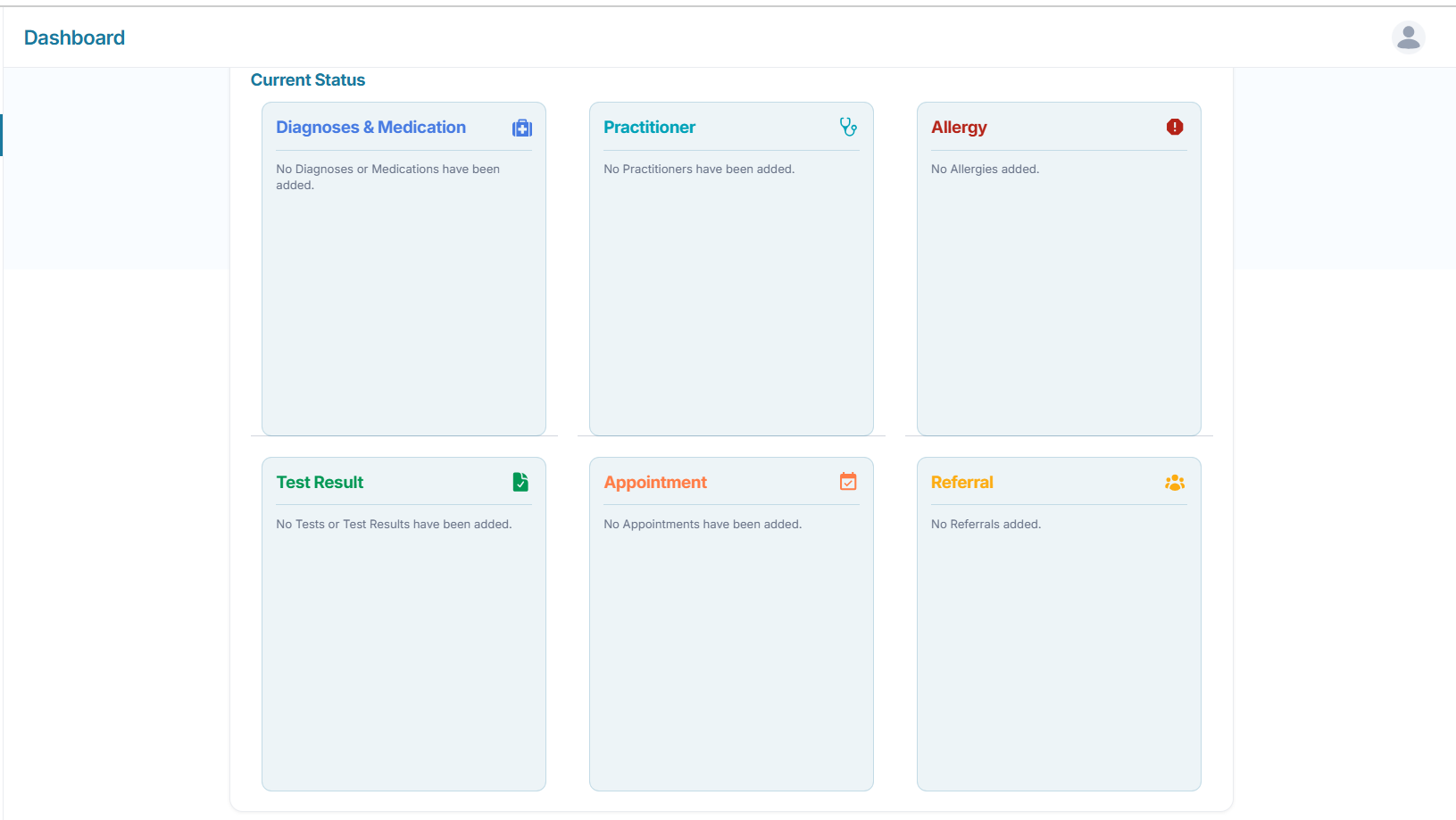The image size is (1456, 820).
Task: Click the Dashboard page title
Action: [x=74, y=37]
